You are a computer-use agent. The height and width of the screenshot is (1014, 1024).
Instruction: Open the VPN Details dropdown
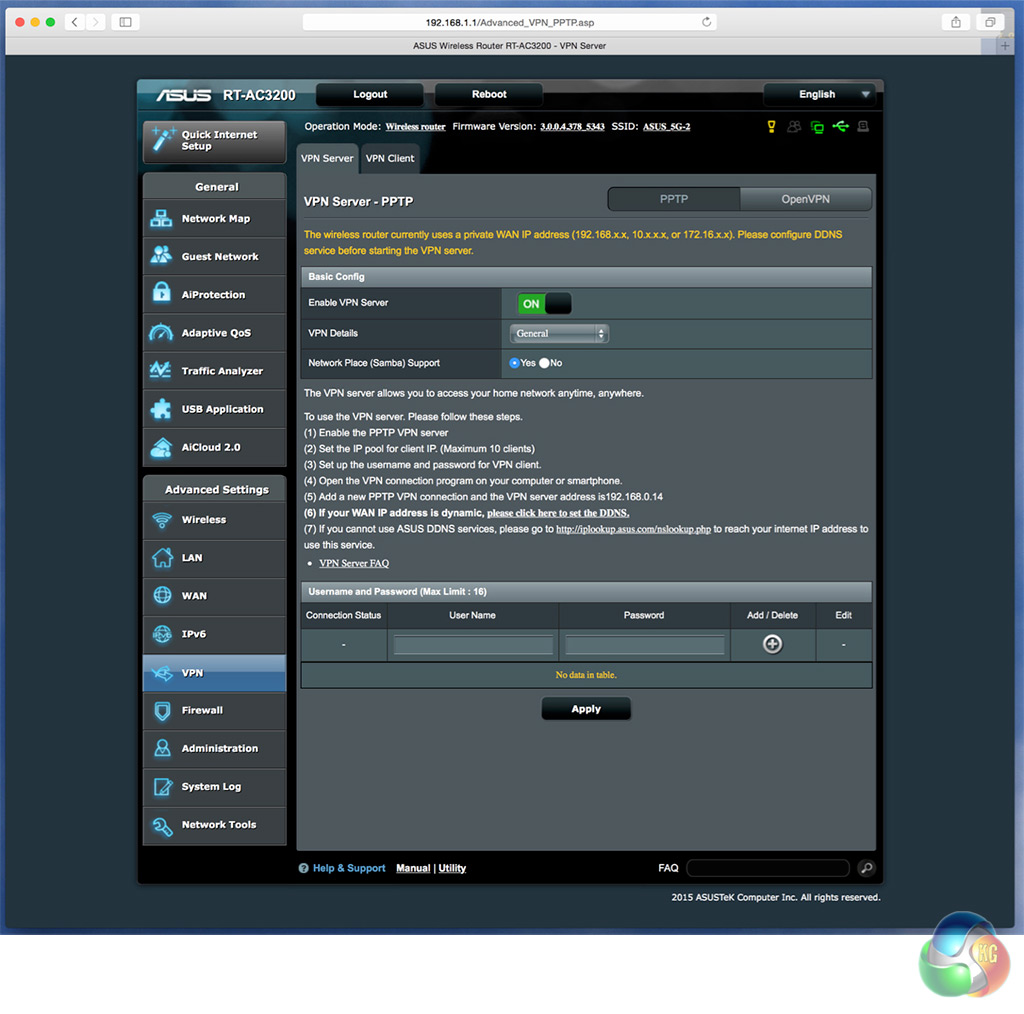(559, 334)
